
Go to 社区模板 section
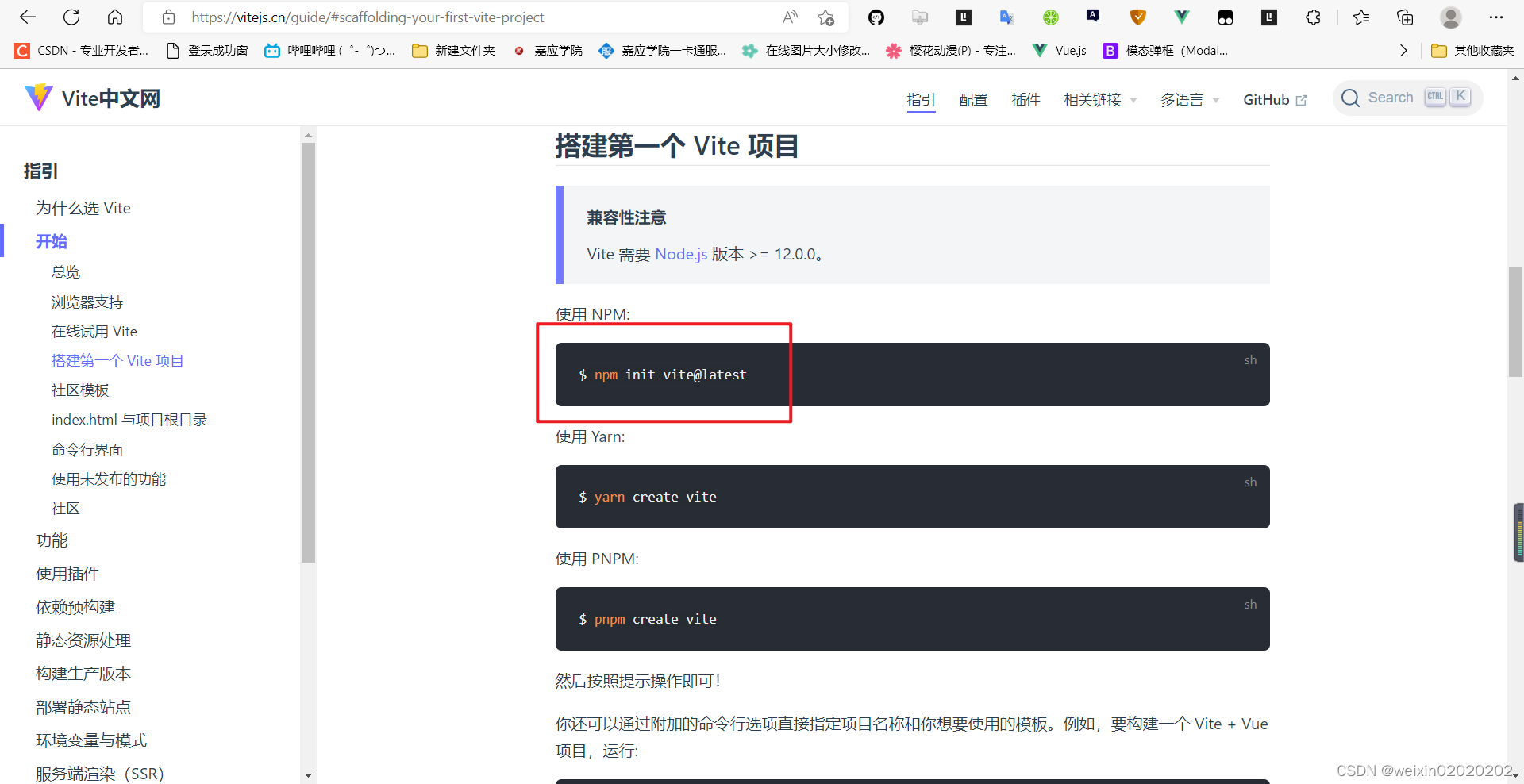80,390
